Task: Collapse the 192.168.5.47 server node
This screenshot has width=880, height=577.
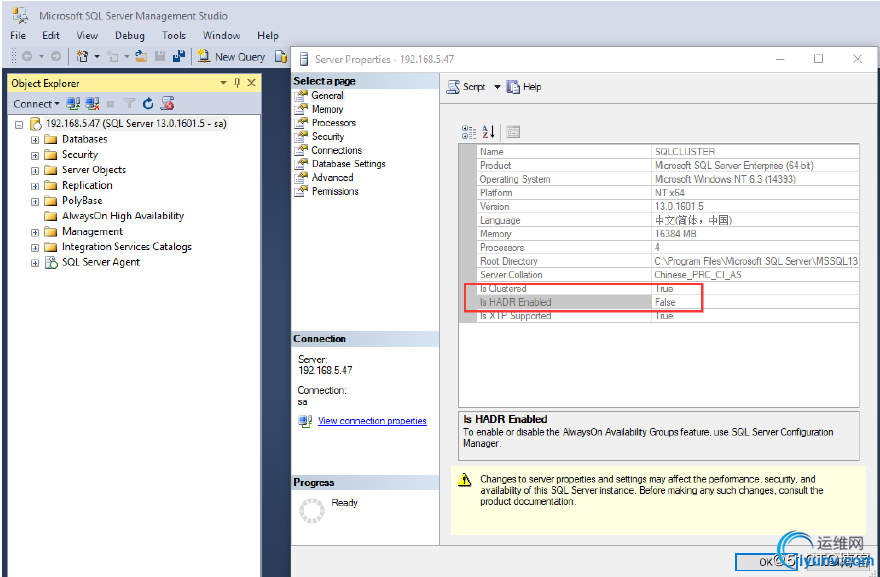Action: (19, 125)
